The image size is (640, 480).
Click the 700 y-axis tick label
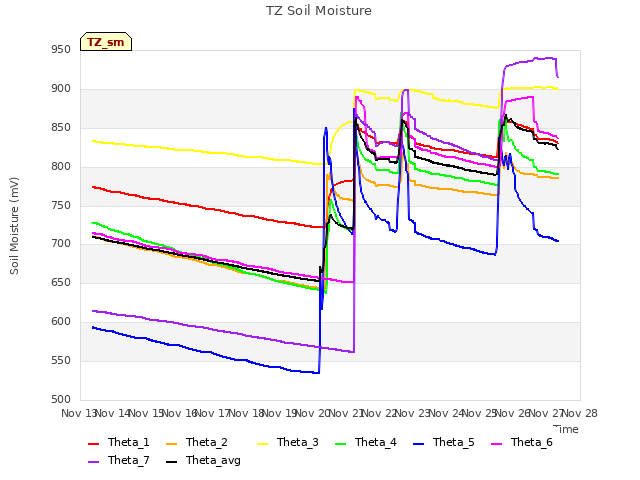click(61, 244)
